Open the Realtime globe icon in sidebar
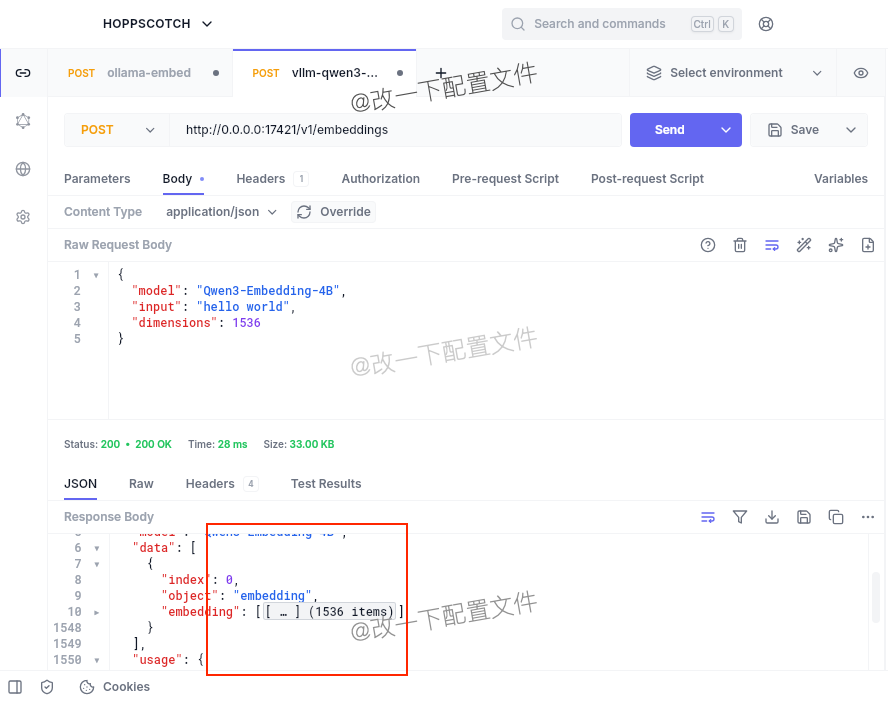 pyautogui.click(x=23, y=169)
